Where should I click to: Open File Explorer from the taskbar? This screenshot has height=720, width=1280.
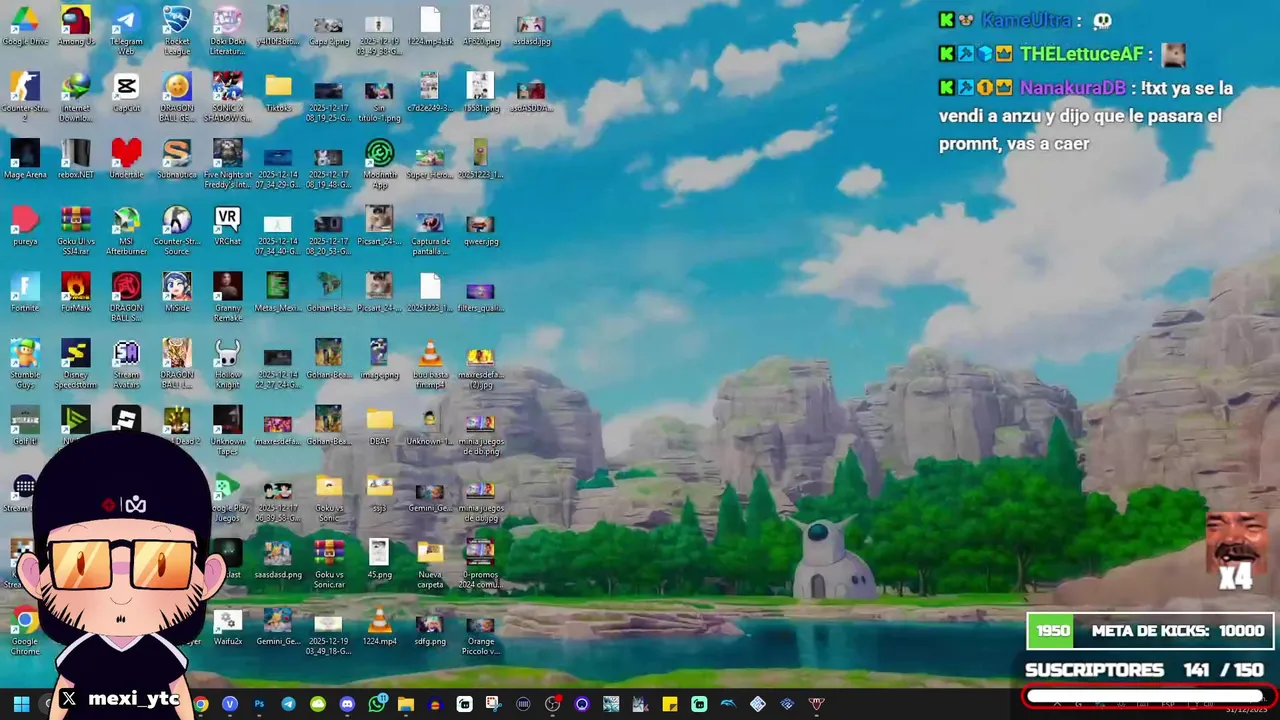tap(406, 704)
